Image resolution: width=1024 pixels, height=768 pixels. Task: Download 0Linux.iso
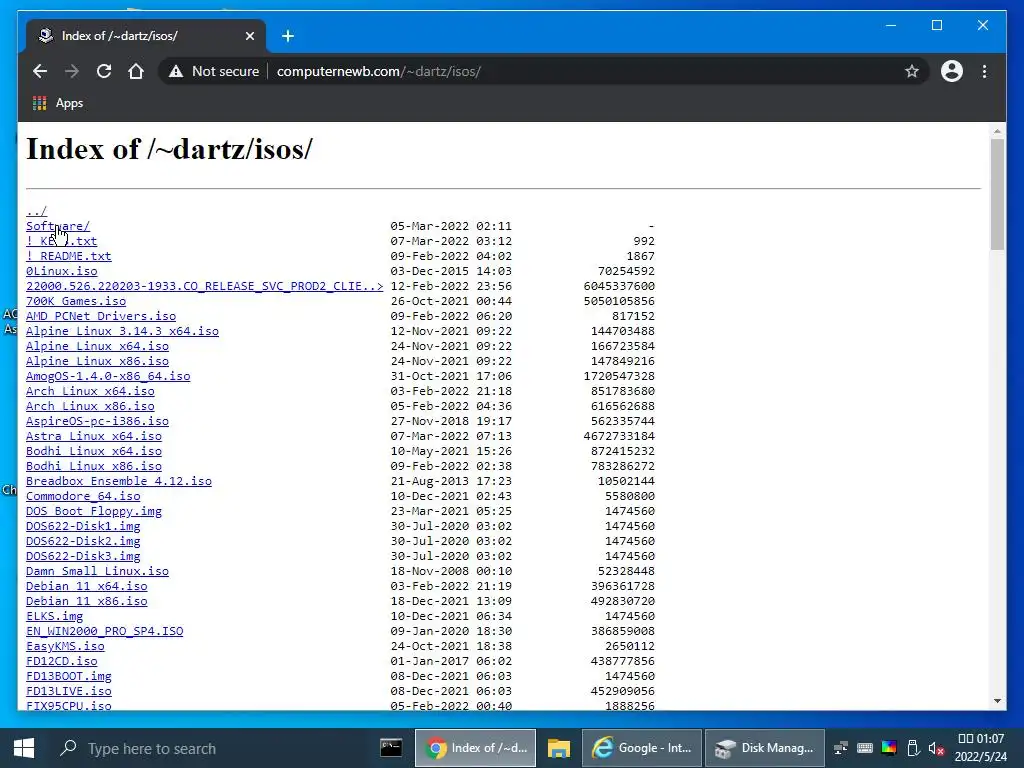coord(61,271)
